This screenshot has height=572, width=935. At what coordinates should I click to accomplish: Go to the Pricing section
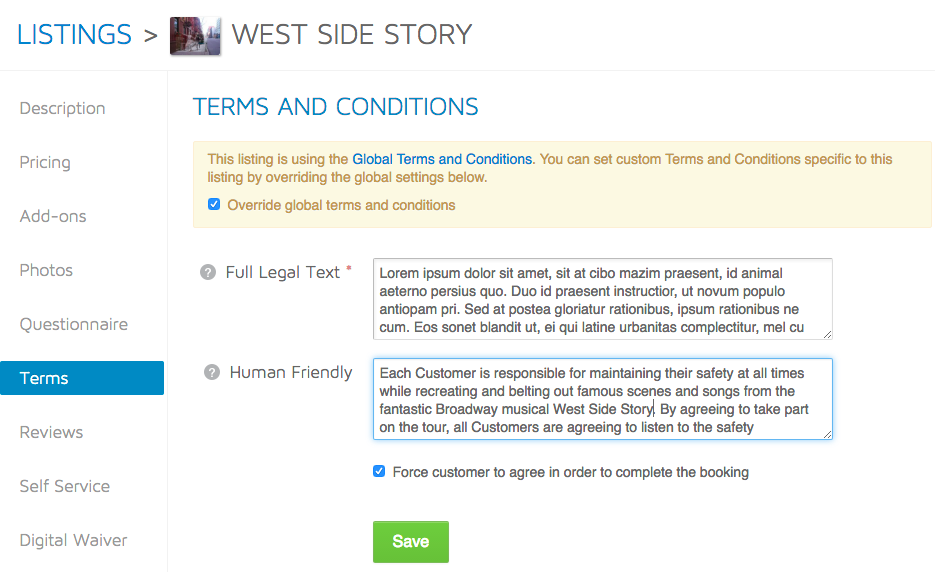[x=45, y=162]
